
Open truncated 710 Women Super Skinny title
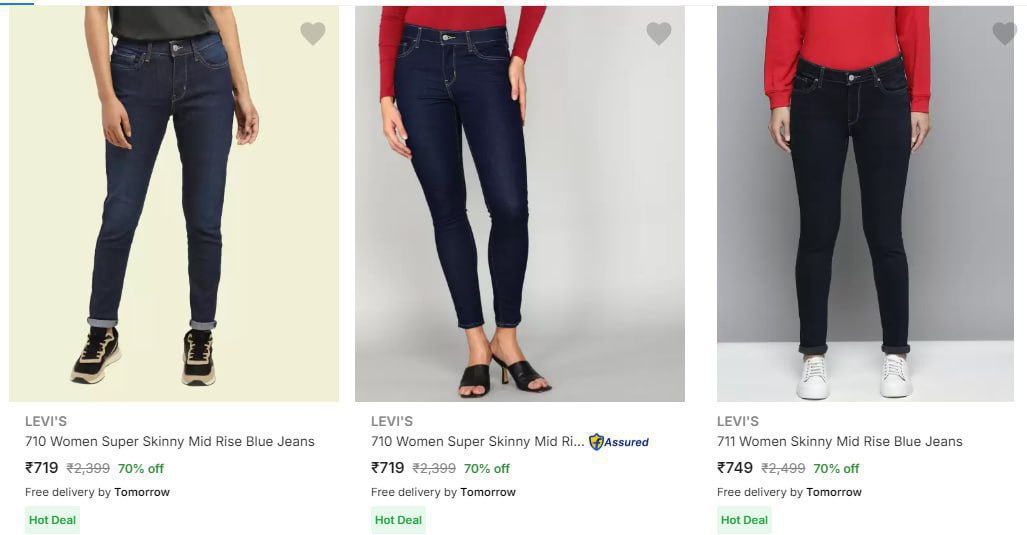tap(477, 442)
